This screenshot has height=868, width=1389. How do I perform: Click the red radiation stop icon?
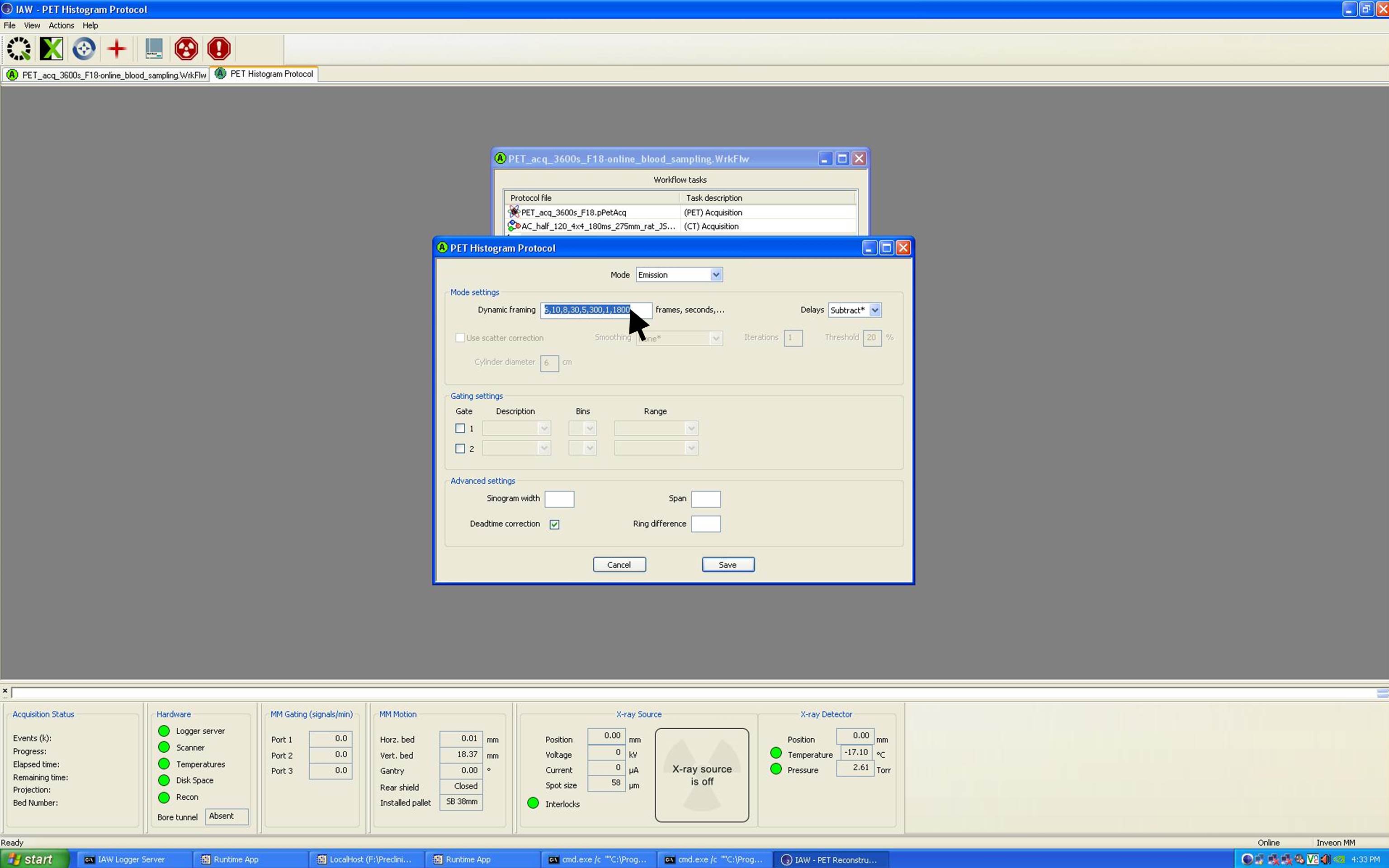[186, 49]
